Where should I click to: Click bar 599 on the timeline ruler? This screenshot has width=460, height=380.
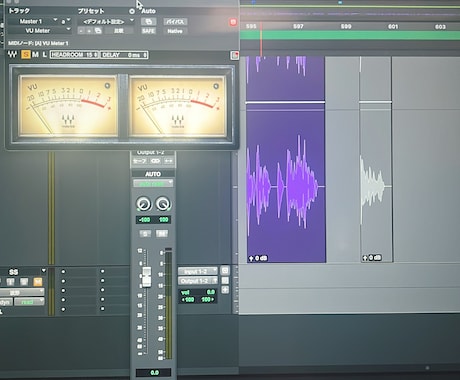[346, 26]
